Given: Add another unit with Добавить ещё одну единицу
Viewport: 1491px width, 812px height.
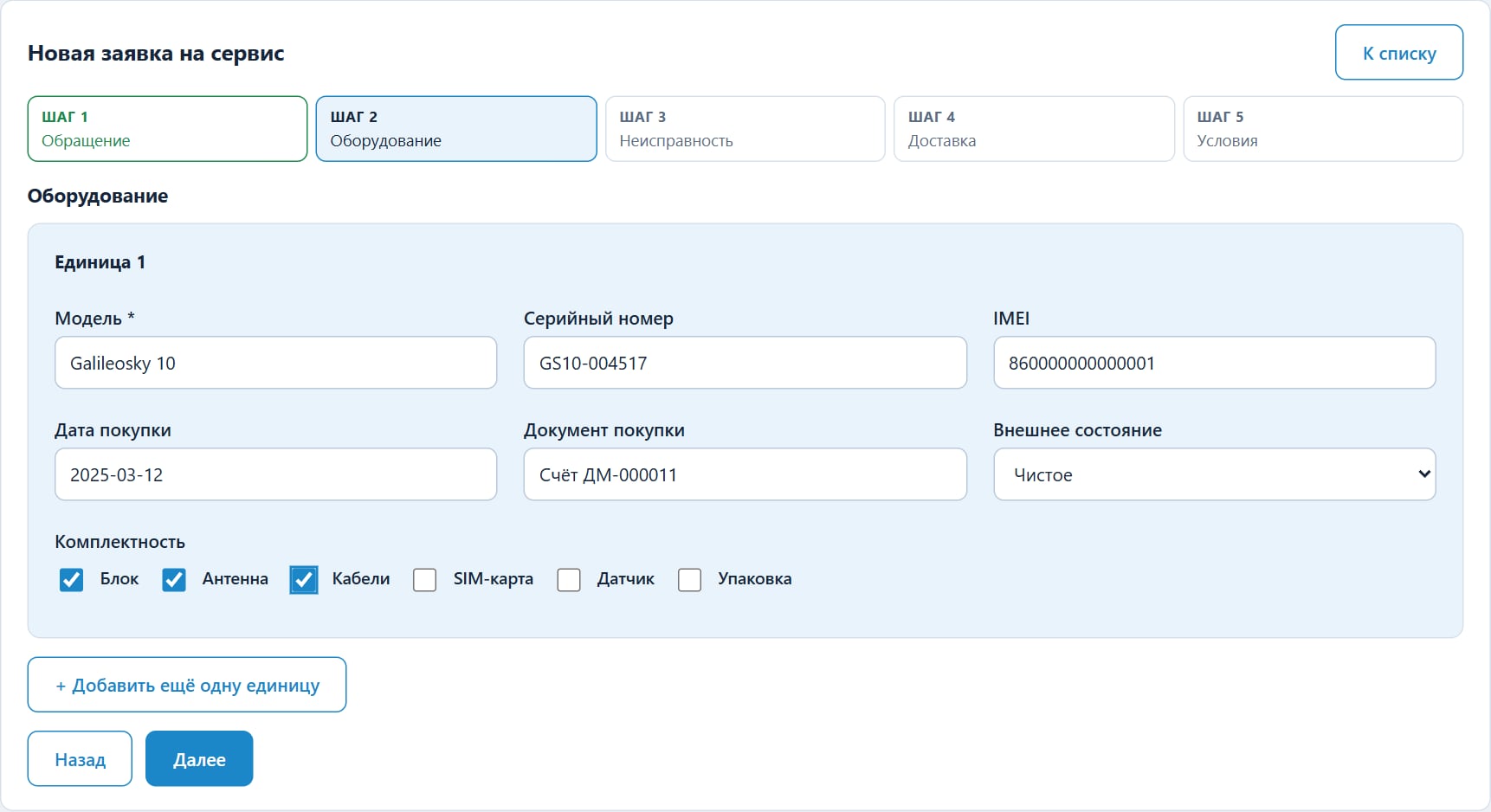Looking at the screenshot, I should click(x=187, y=685).
